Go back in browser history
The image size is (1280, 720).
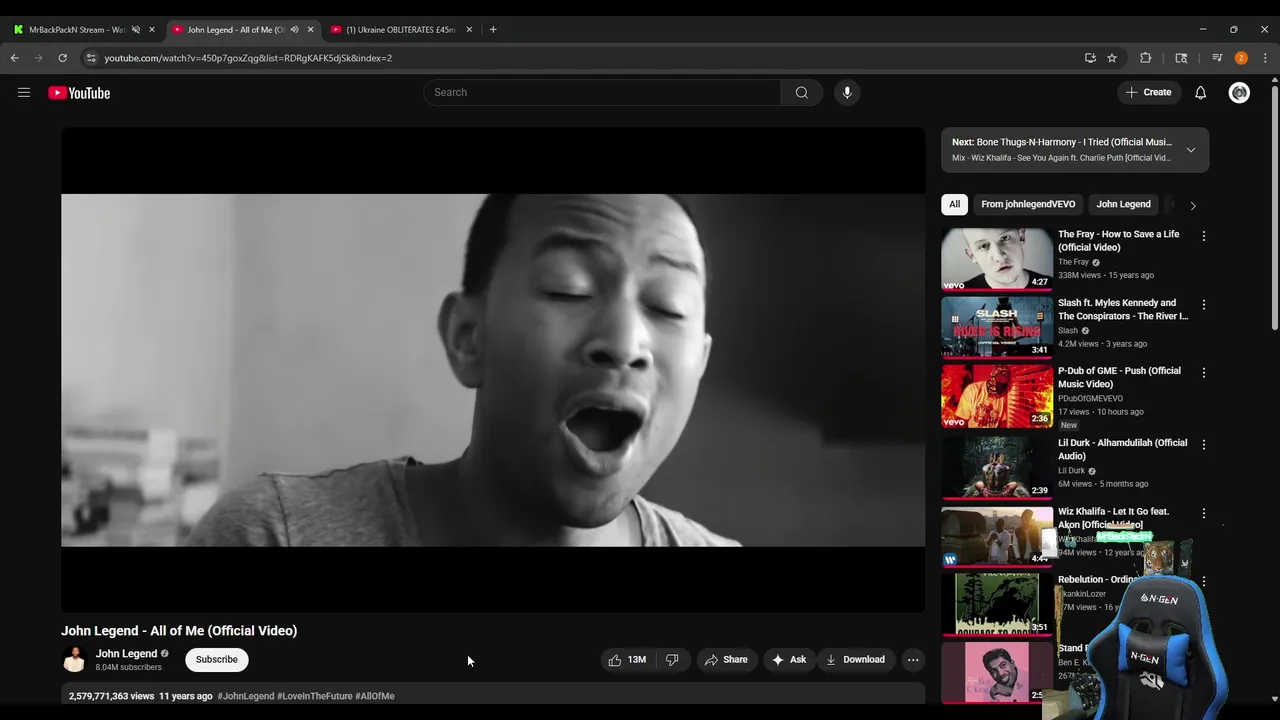[15, 58]
